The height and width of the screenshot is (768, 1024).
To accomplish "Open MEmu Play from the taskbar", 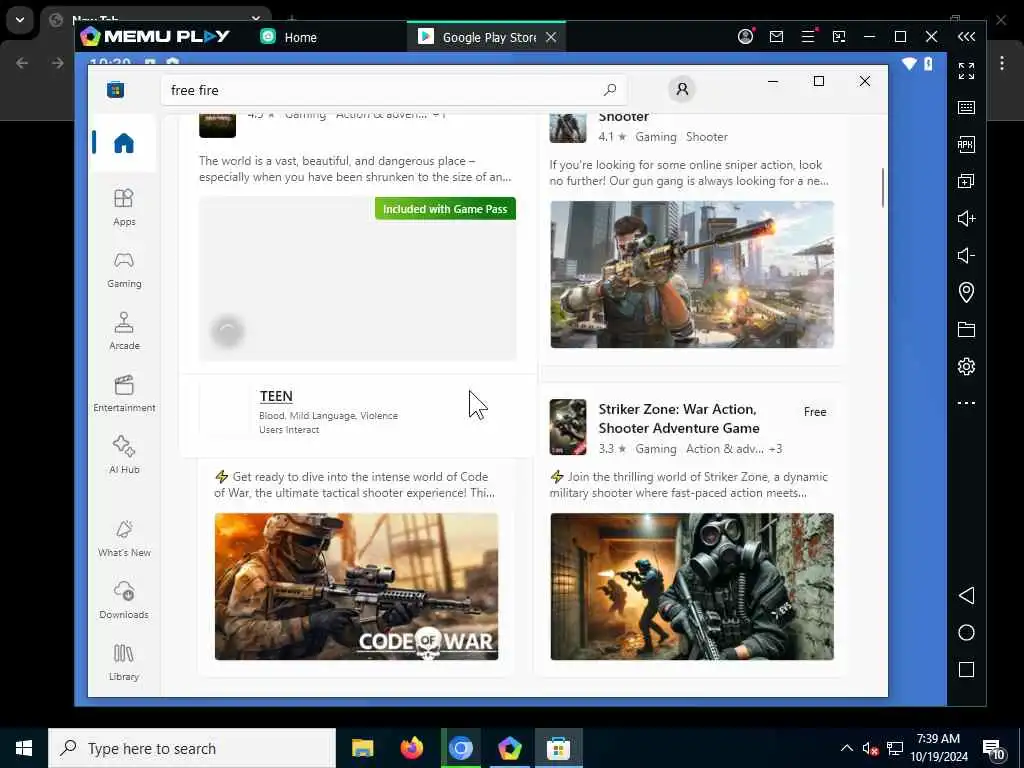I will [x=509, y=748].
